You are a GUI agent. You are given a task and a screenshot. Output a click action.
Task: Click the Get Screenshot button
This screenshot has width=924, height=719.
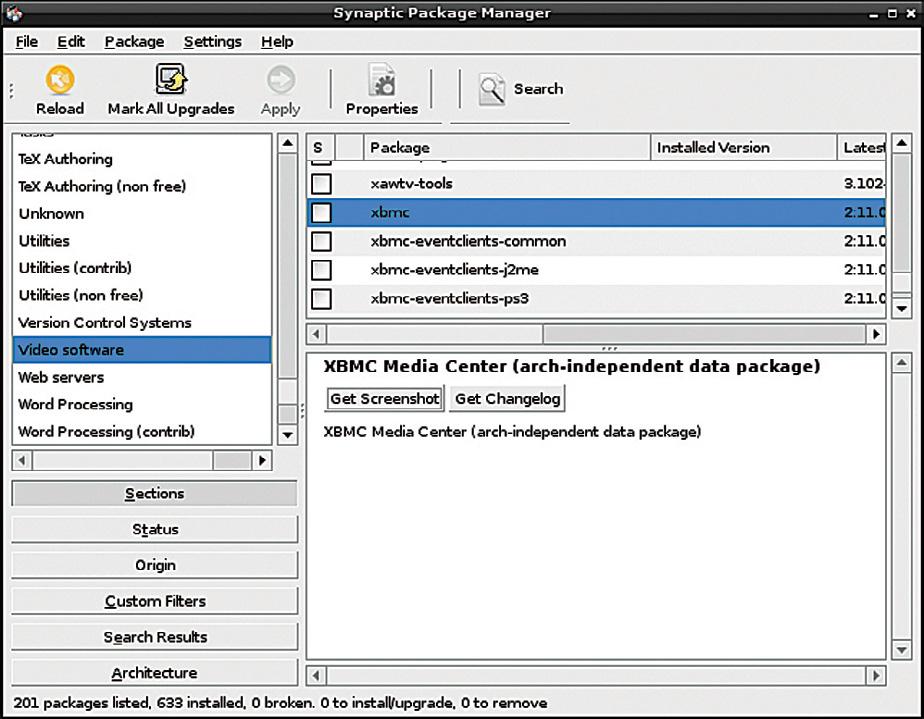pyautogui.click(x=384, y=398)
